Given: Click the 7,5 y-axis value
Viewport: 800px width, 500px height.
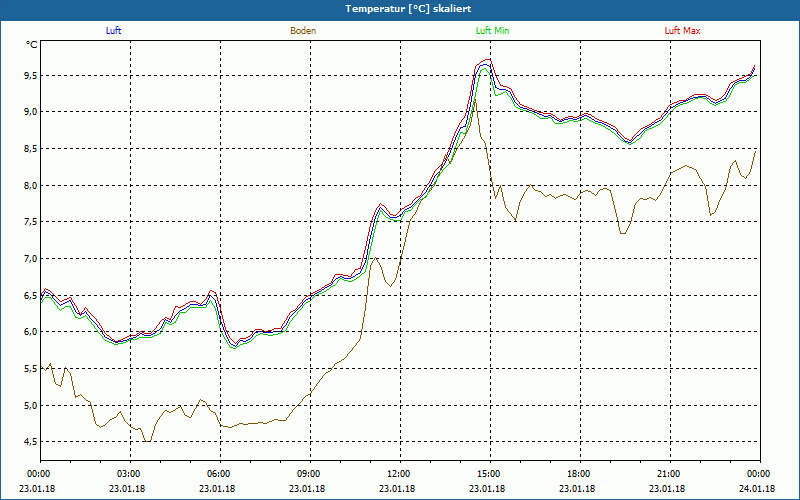Looking at the screenshot, I should tap(31, 222).
